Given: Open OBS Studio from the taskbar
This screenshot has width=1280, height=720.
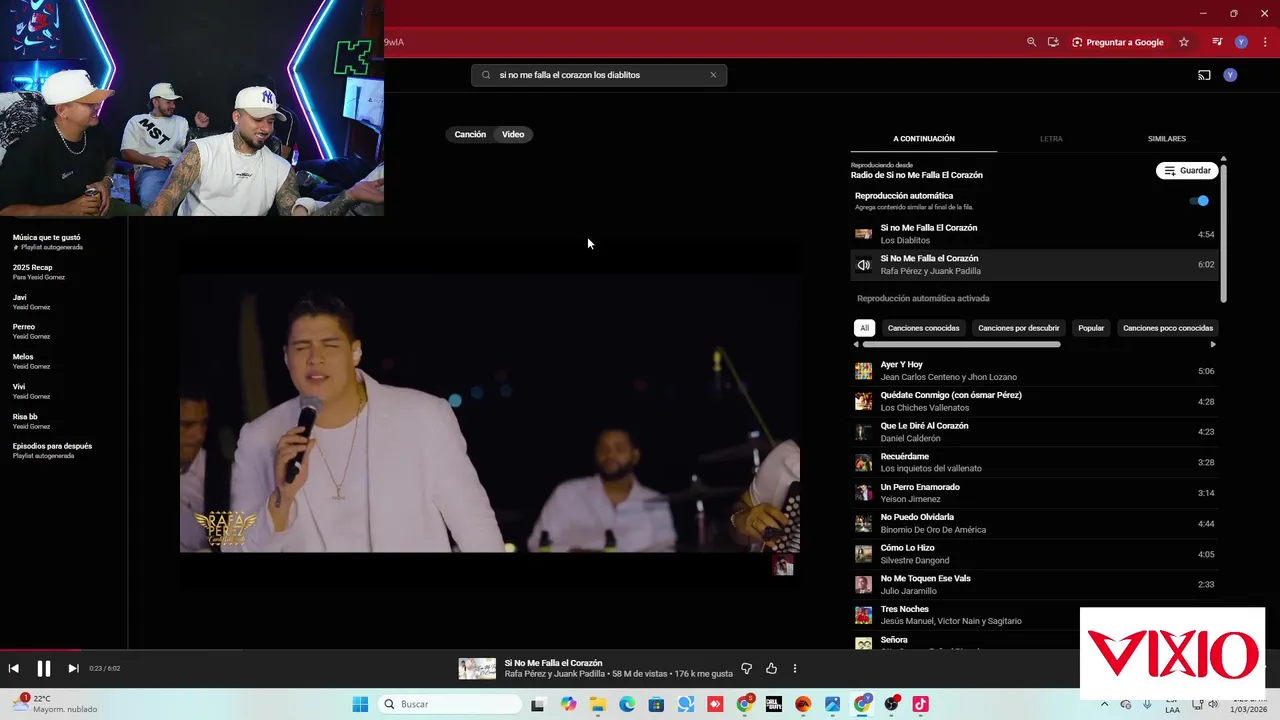Looking at the screenshot, I should [x=891, y=704].
